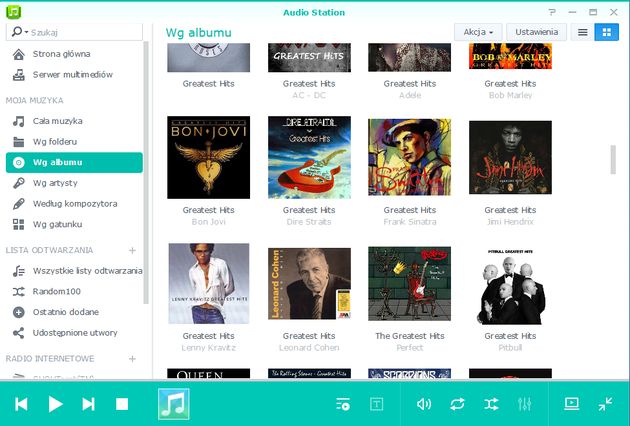The height and width of the screenshot is (426, 630).
Task: Switch to mini player mode
Action: tap(605, 404)
